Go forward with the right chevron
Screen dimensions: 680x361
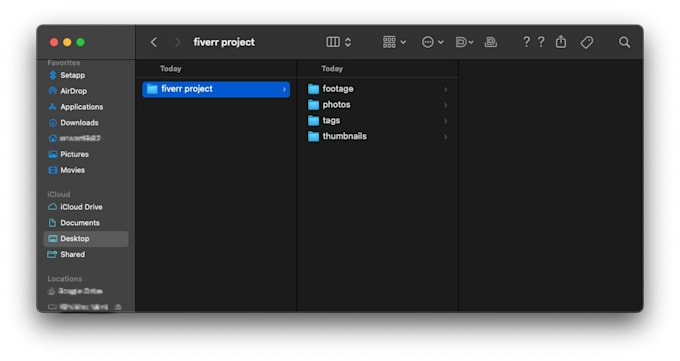tap(177, 42)
